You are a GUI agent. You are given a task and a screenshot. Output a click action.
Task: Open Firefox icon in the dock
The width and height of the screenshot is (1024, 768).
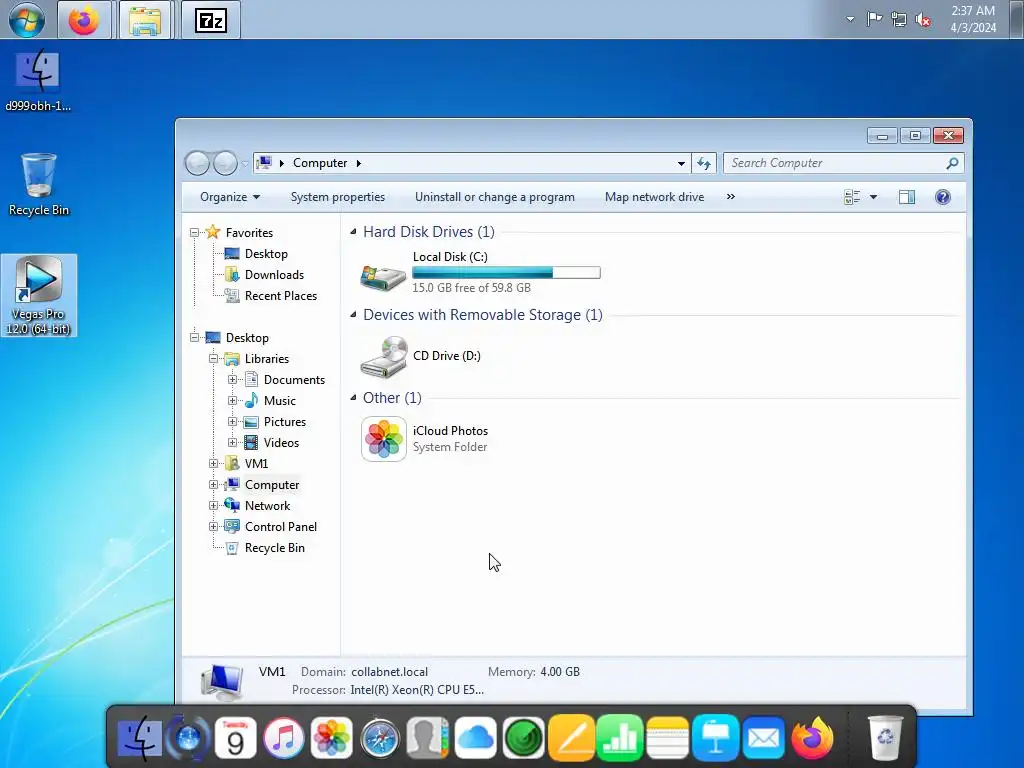pos(812,739)
